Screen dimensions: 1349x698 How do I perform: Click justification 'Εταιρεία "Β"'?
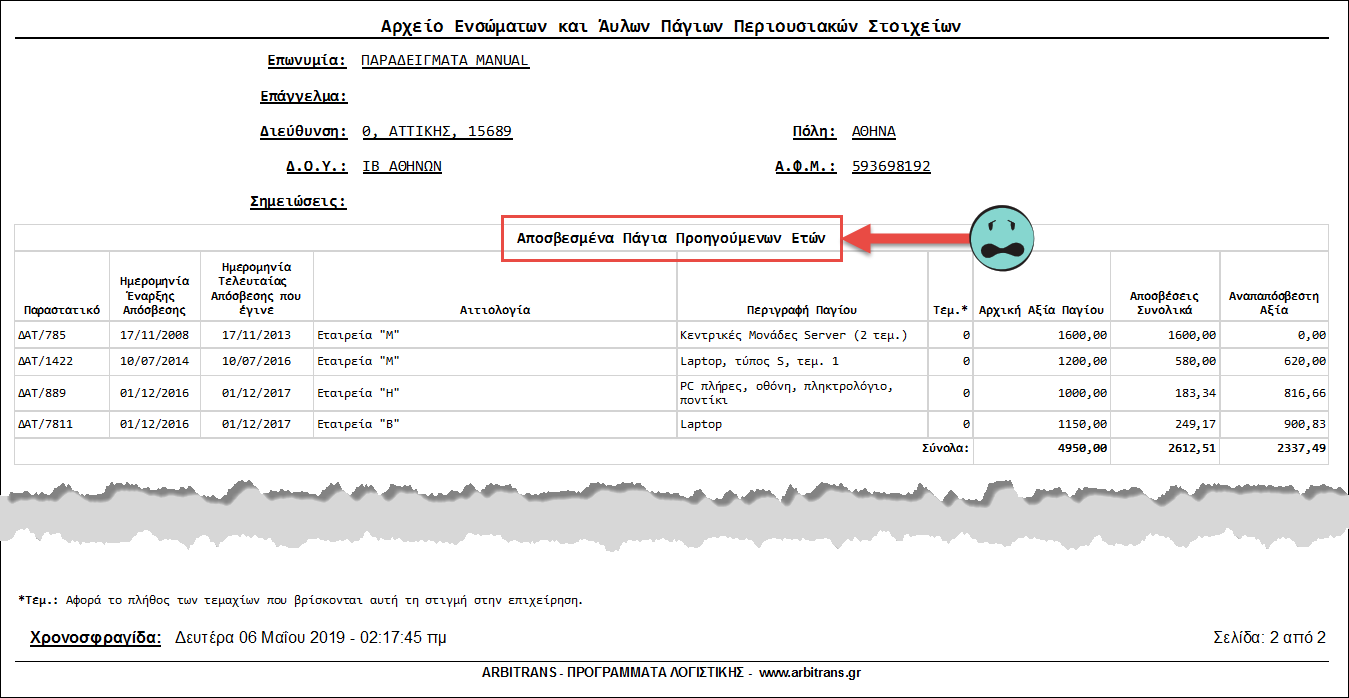click(x=358, y=424)
